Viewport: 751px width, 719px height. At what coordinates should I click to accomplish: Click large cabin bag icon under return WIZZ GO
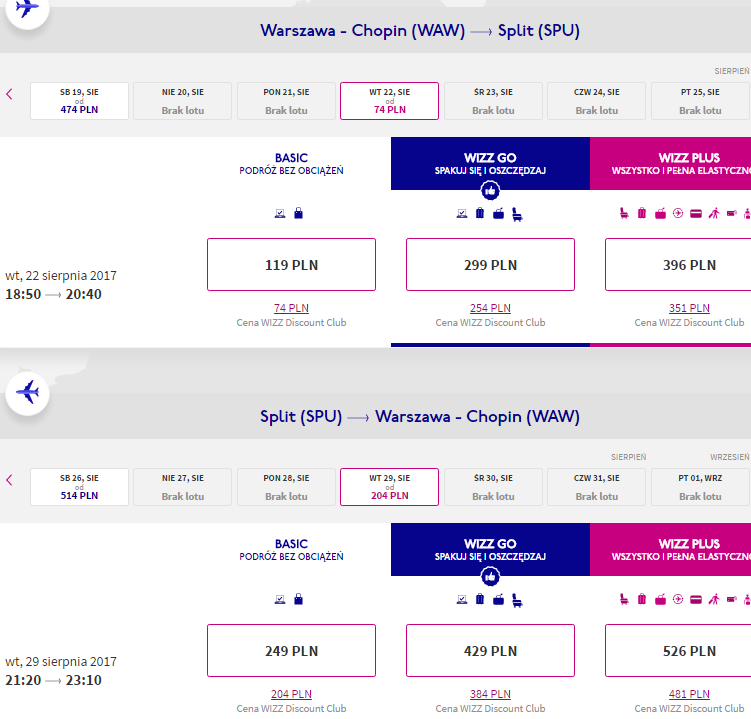(499, 599)
